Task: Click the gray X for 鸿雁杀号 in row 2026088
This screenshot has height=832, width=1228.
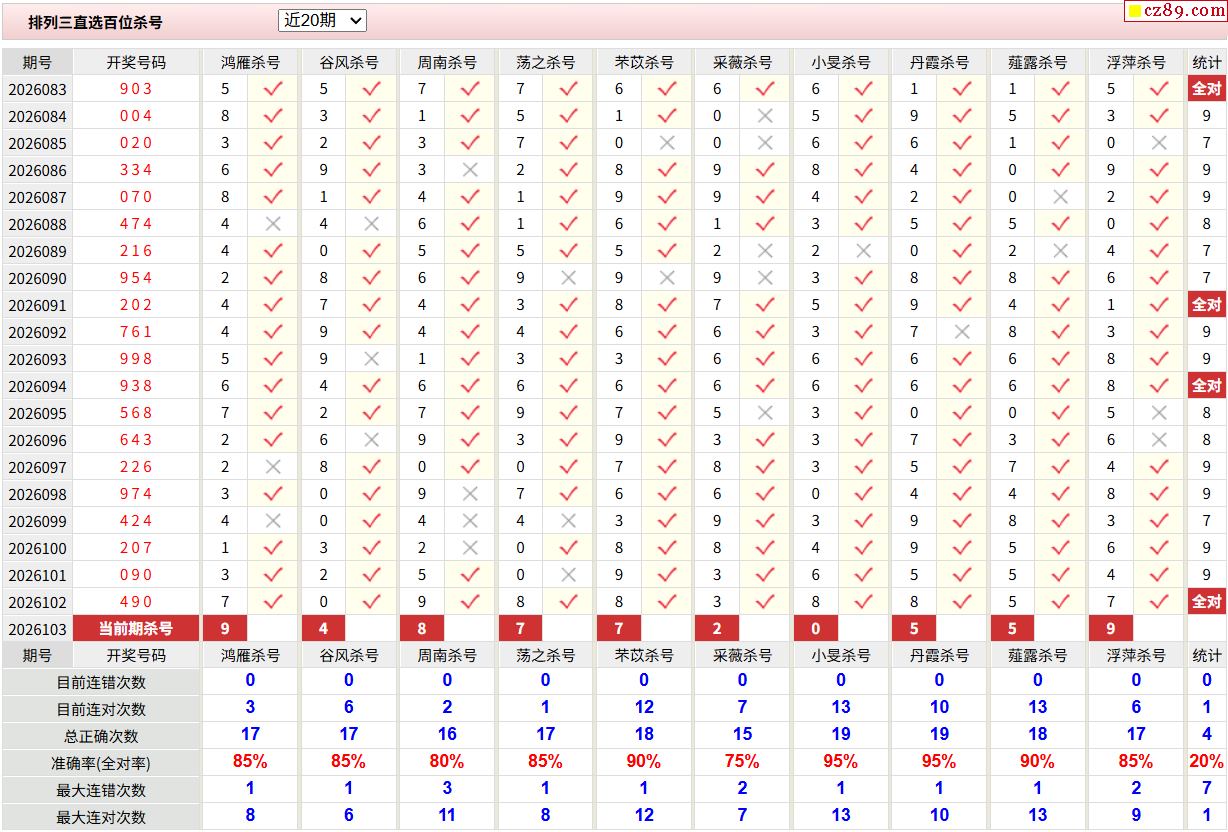Action: pyautogui.click(x=273, y=224)
